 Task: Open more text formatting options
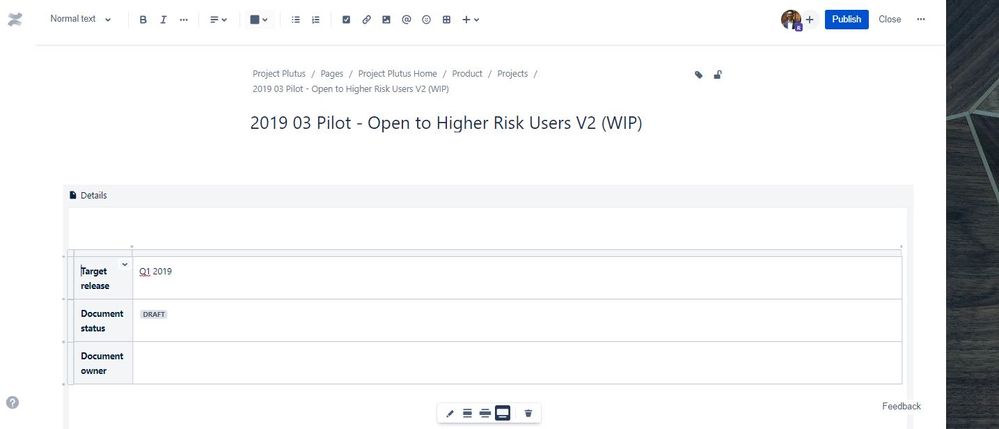pyautogui.click(x=183, y=20)
